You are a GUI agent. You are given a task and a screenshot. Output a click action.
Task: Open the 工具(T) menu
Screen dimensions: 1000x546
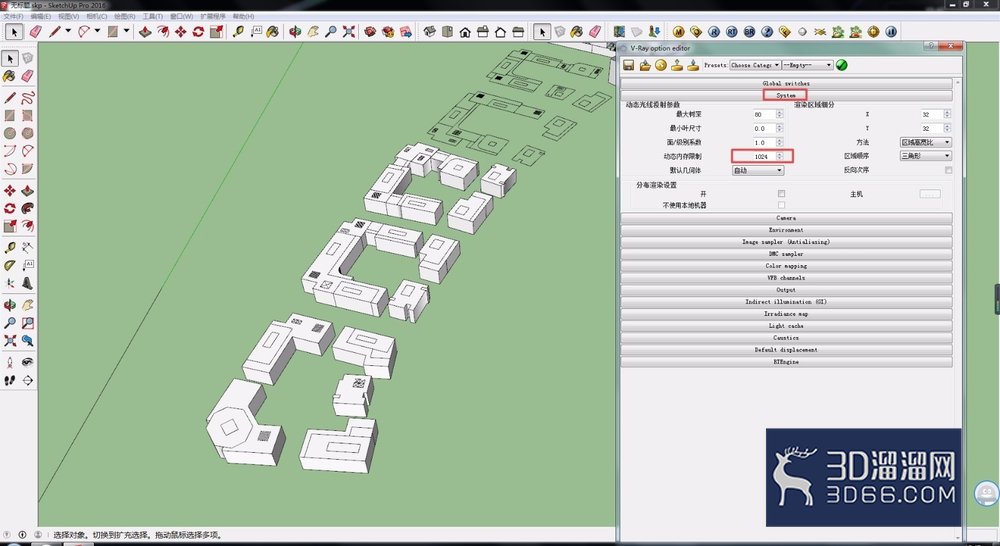152,16
